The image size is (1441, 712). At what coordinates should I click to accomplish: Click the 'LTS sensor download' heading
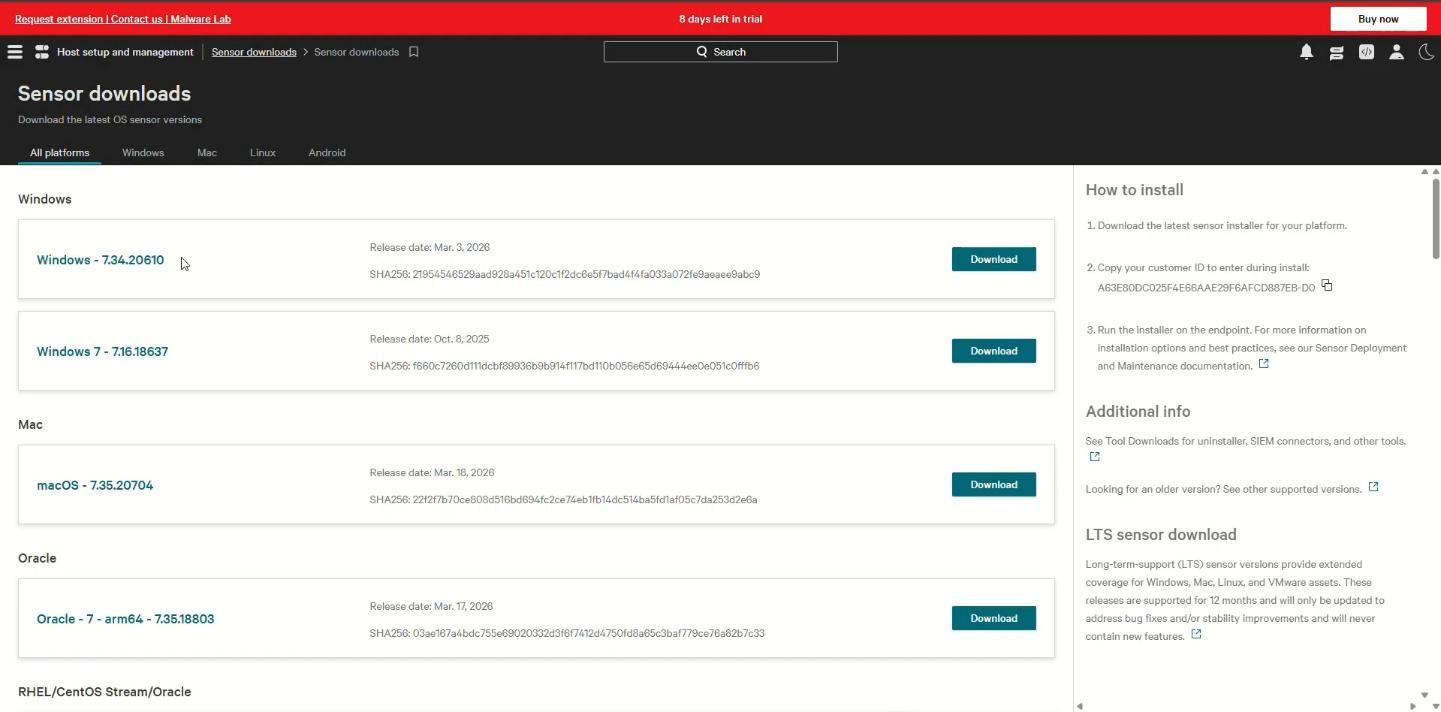1161,534
